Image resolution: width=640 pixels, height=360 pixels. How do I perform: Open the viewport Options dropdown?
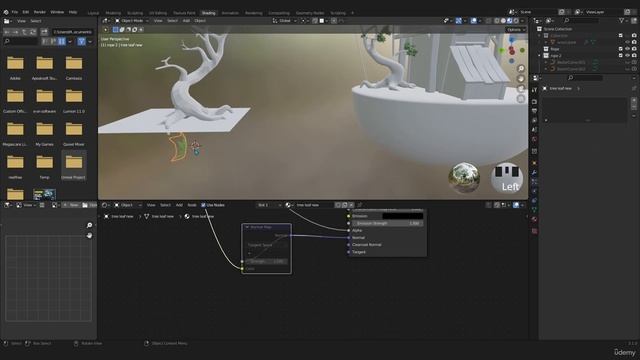516,29
